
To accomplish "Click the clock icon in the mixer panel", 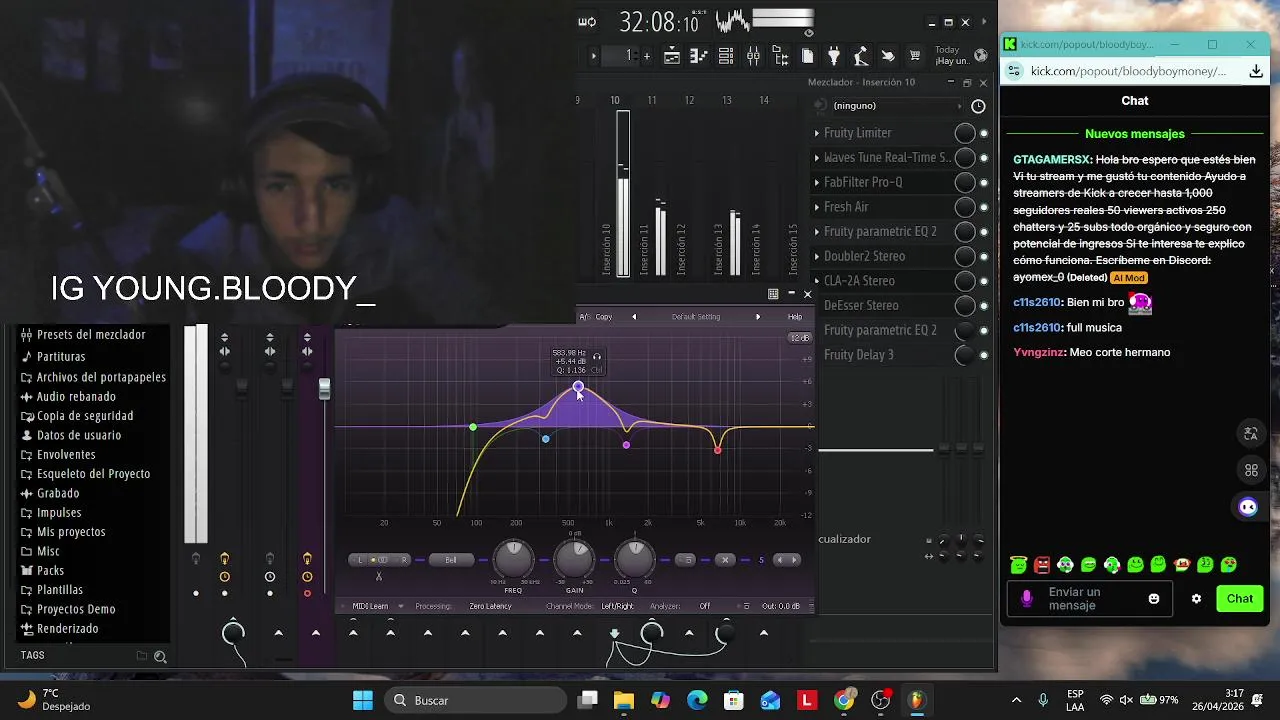I will pyautogui.click(x=978, y=106).
